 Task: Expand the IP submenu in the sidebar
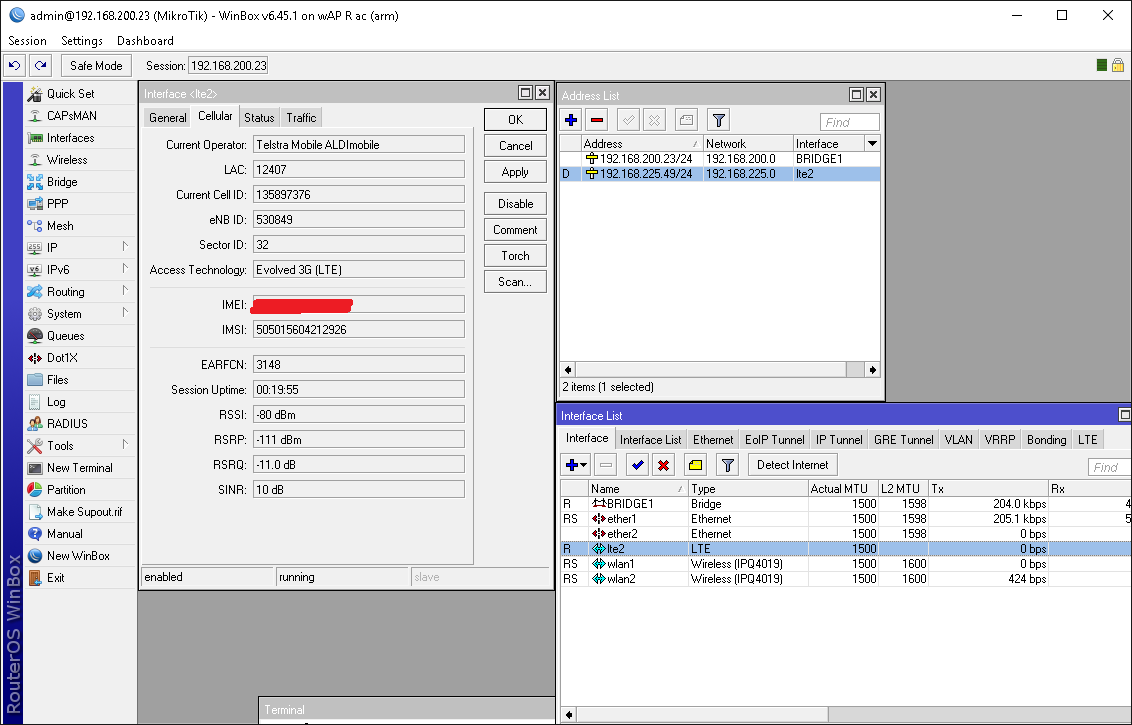[125, 247]
